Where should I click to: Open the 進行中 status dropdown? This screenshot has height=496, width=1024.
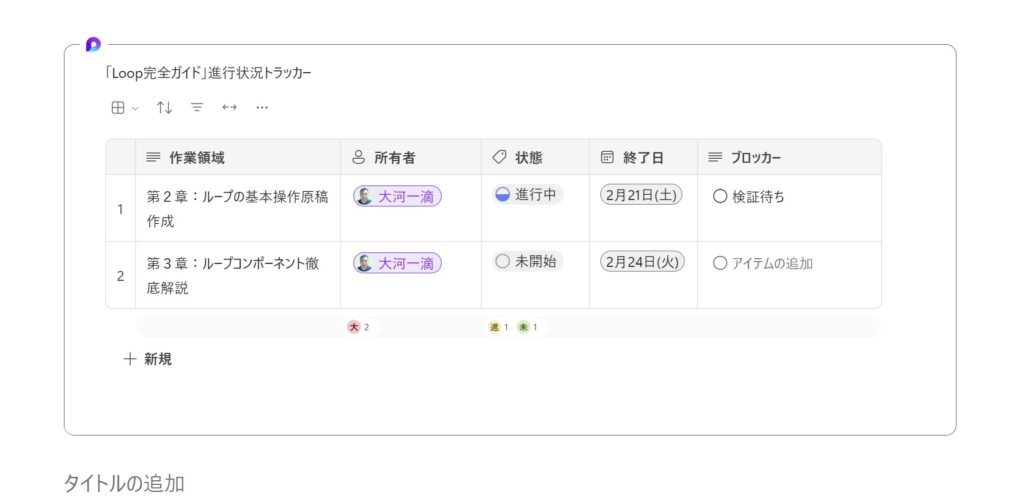528,195
